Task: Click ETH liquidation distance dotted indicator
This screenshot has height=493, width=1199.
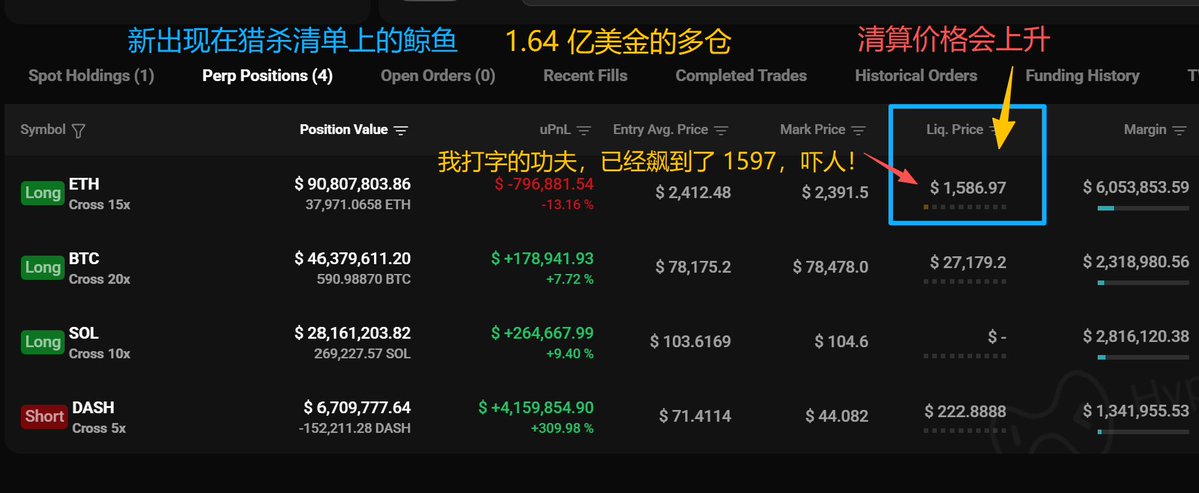Action: click(965, 207)
